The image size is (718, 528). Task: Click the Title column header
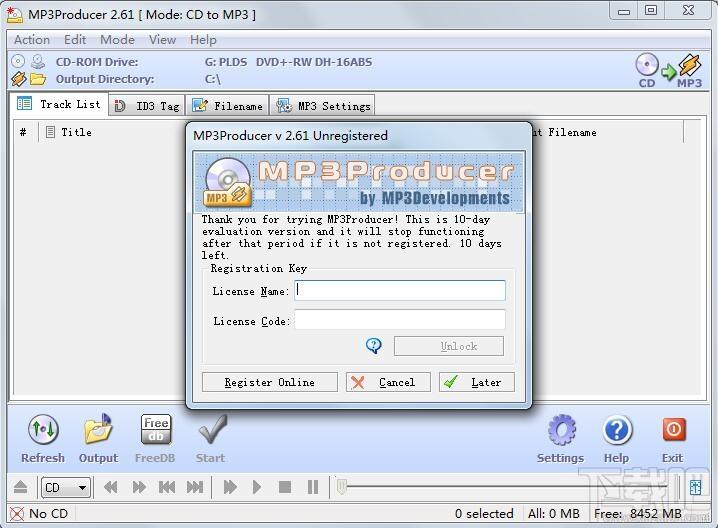[x=76, y=132]
